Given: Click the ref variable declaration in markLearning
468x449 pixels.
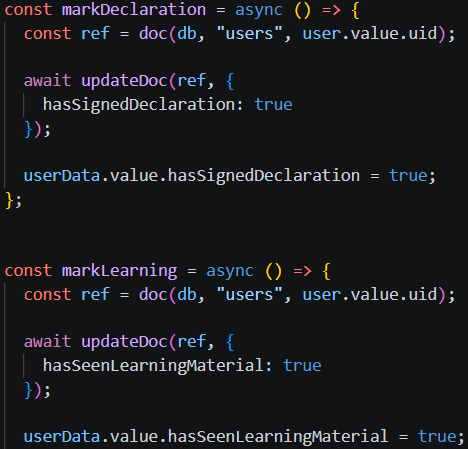Looking at the screenshot, I should pos(95,294).
